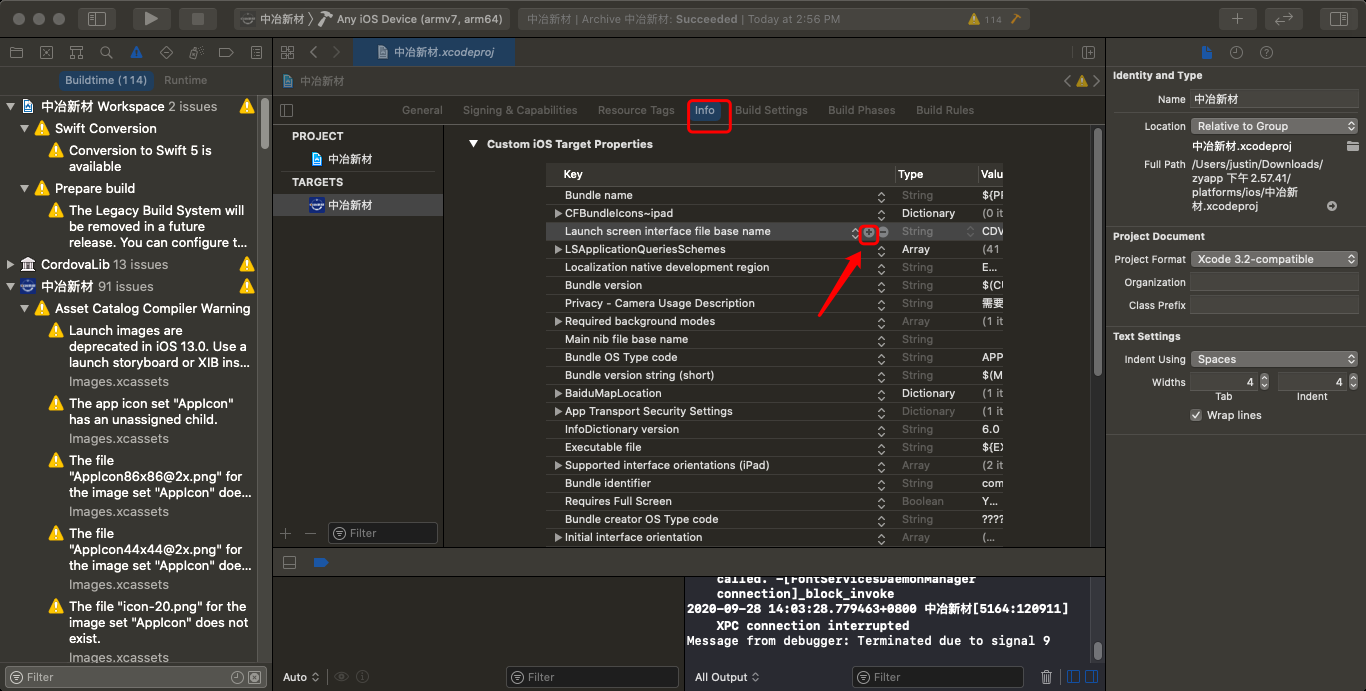Switch to the Build Phases tab
Screen dimensions: 1366x691
click(x=861, y=110)
